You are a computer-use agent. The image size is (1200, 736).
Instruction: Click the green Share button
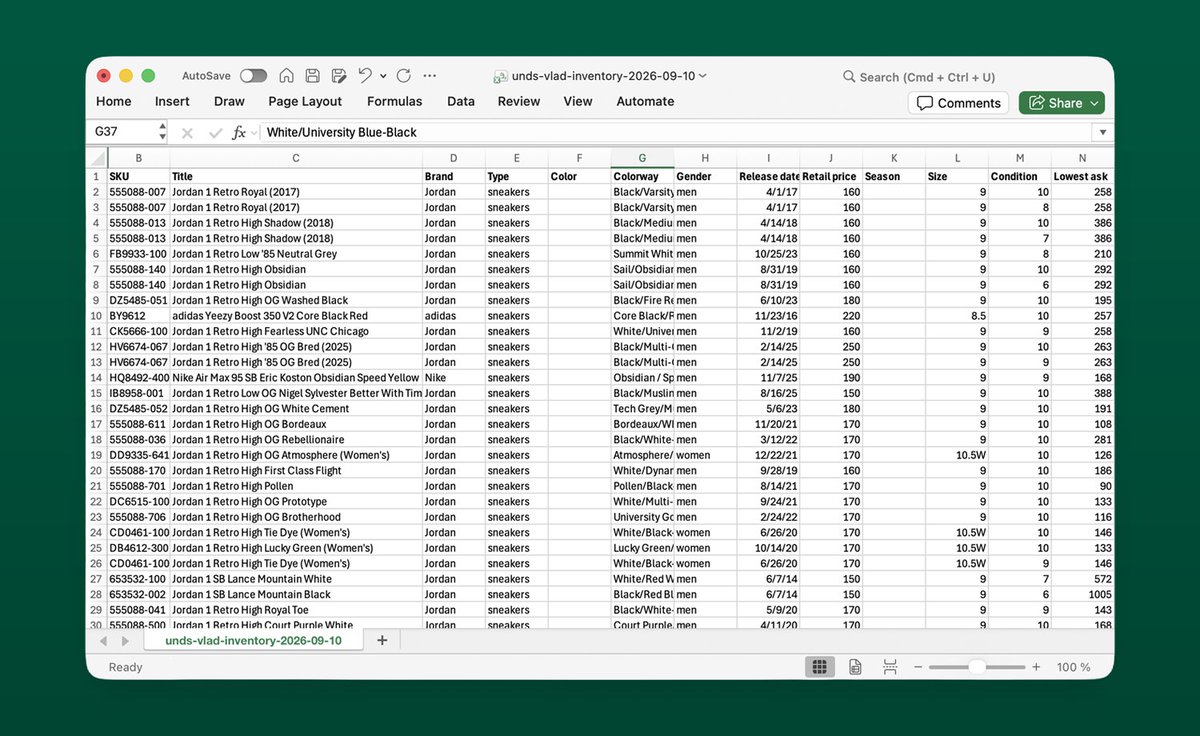[x=1062, y=103]
